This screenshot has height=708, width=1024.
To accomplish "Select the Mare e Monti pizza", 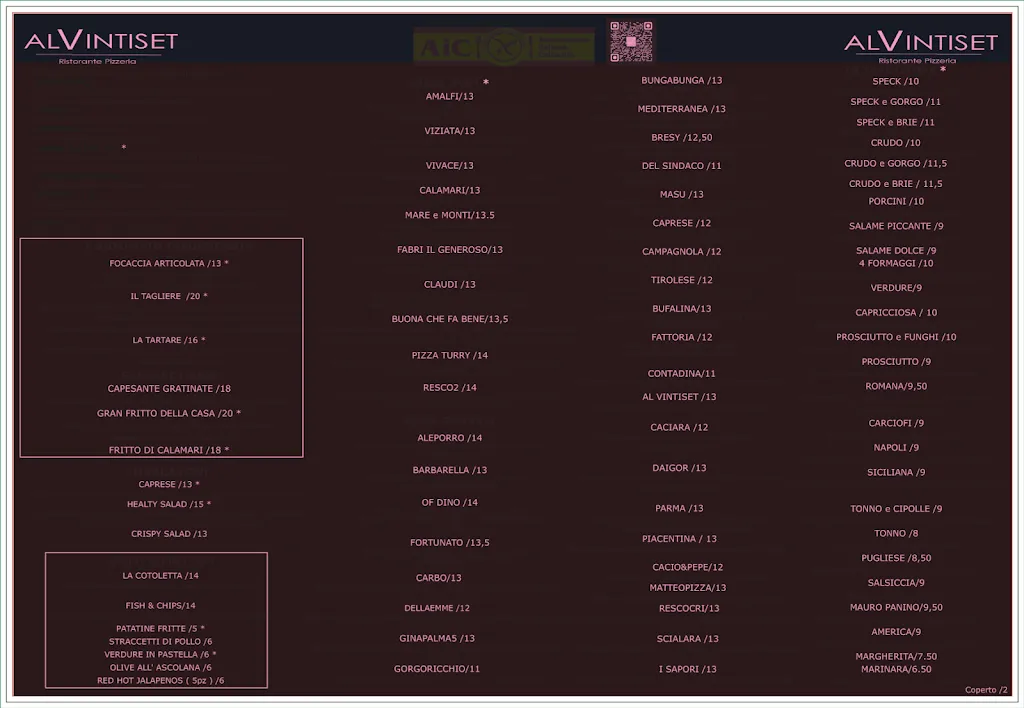I will tap(450, 215).
